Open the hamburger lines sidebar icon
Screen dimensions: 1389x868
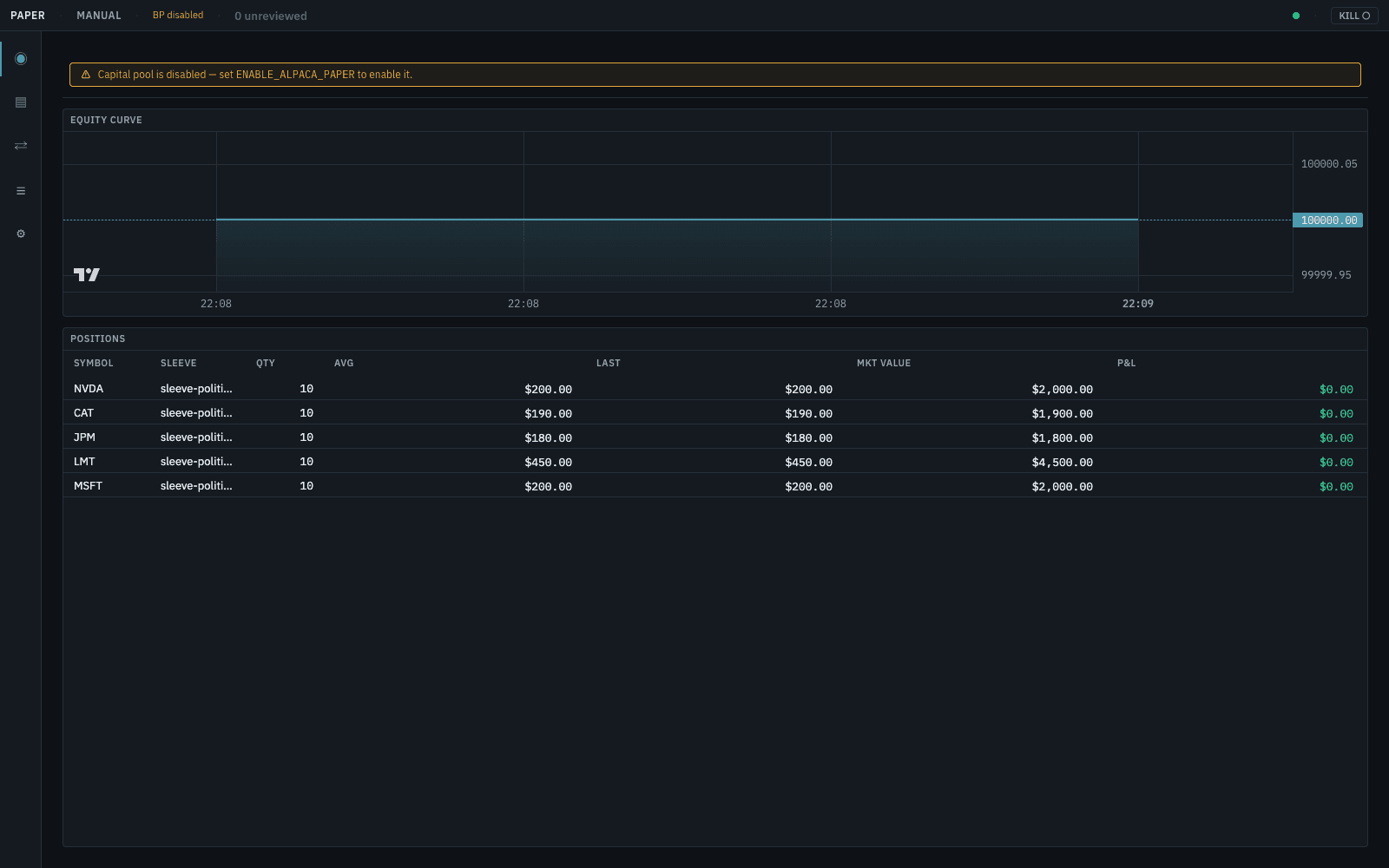(21, 191)
